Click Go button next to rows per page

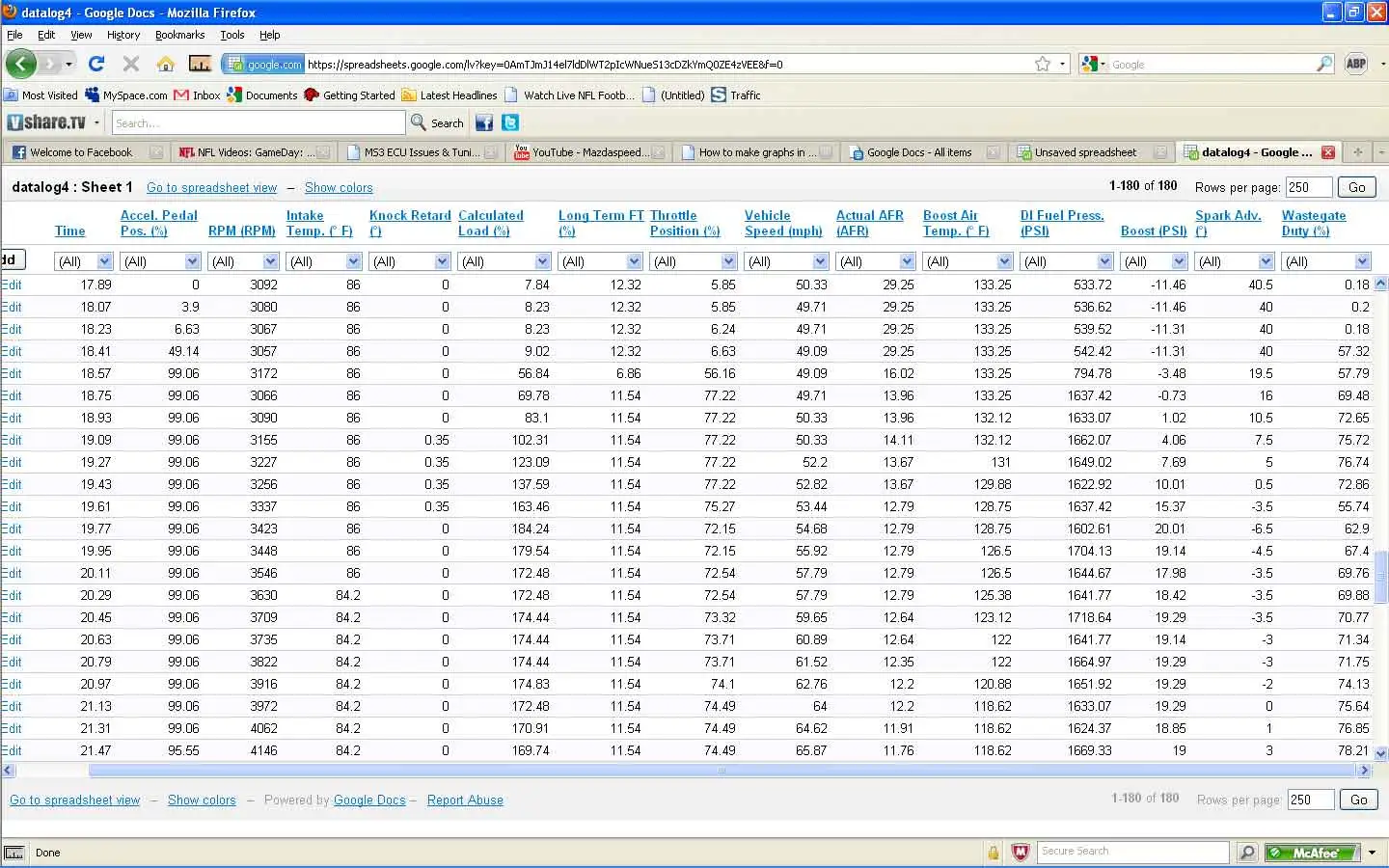click(x=1357, y=187)
